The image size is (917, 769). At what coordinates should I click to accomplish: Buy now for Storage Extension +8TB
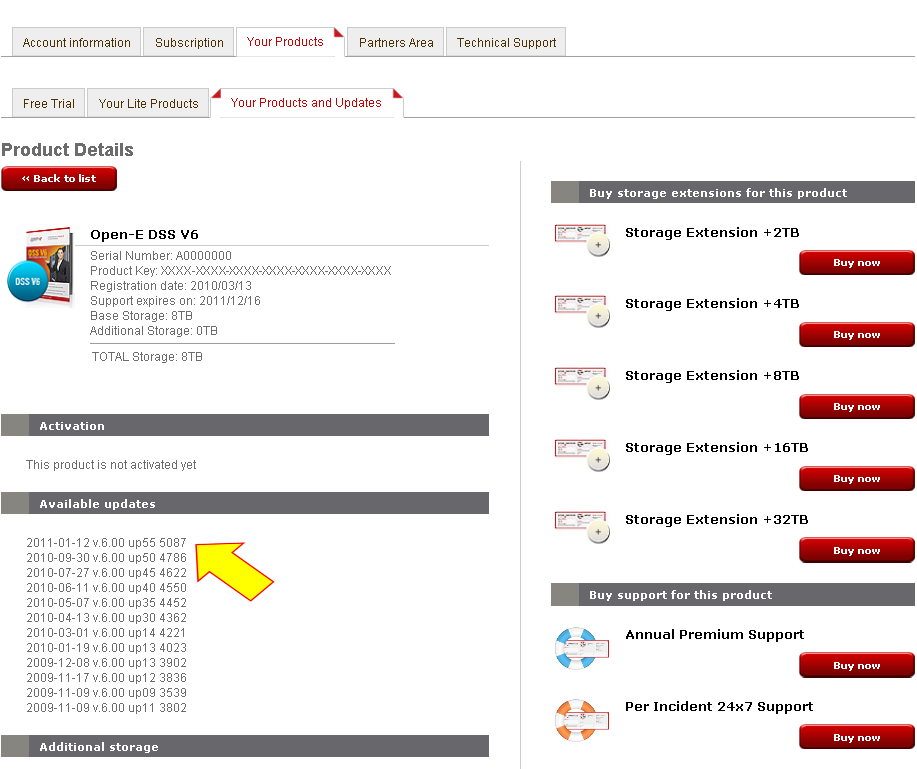click(857, 406)
